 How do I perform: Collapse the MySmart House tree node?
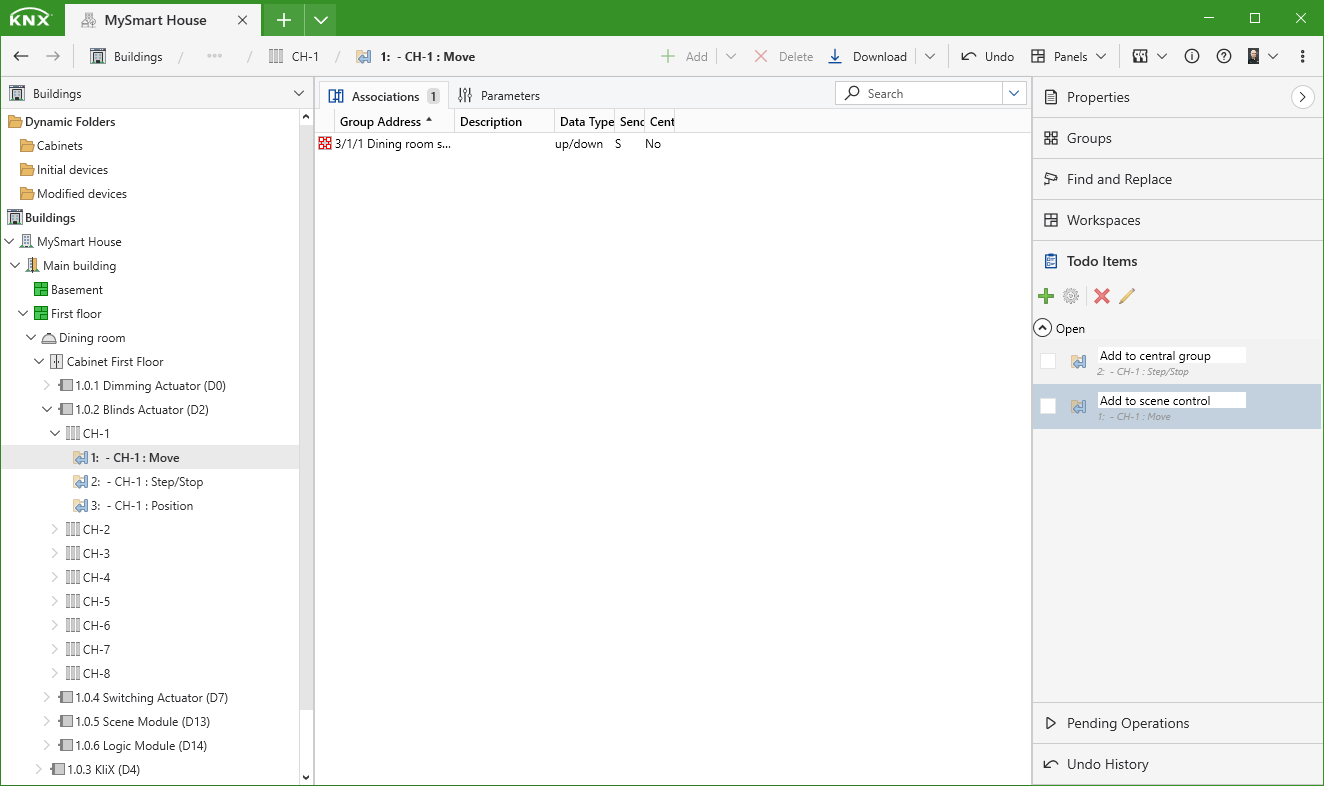(x=10, y=242)
